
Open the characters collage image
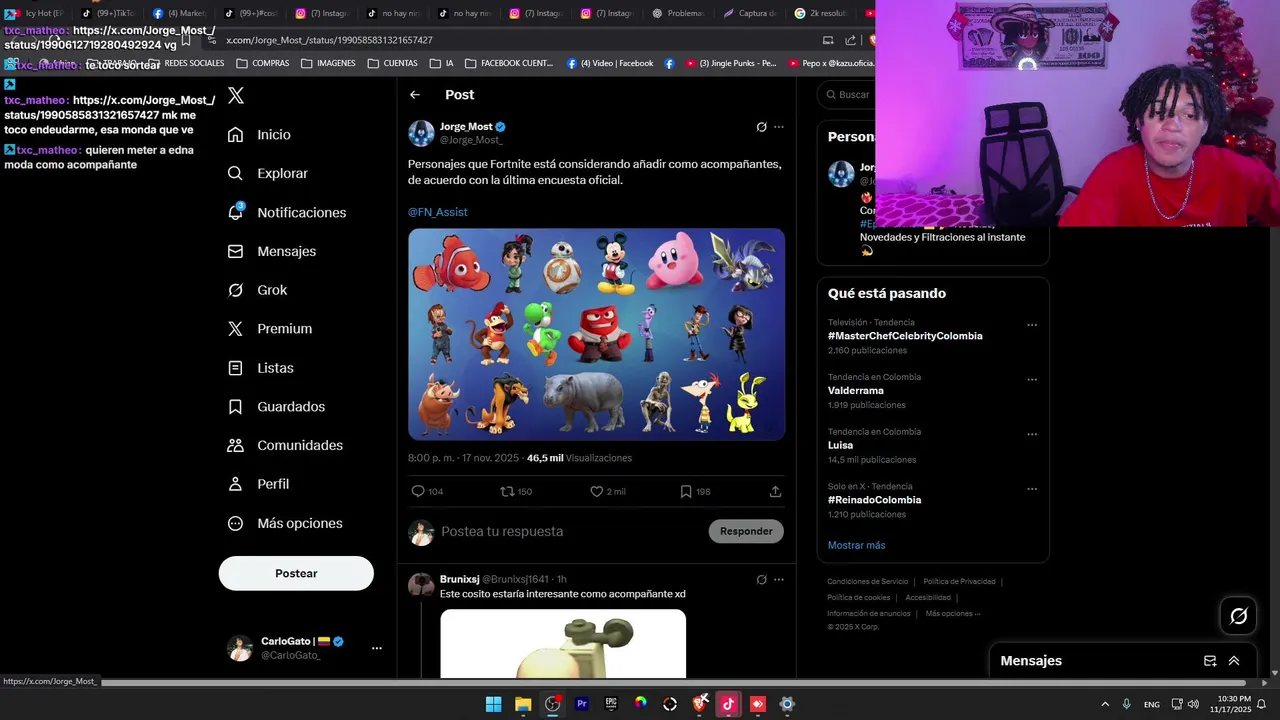(x=596, y=334)
